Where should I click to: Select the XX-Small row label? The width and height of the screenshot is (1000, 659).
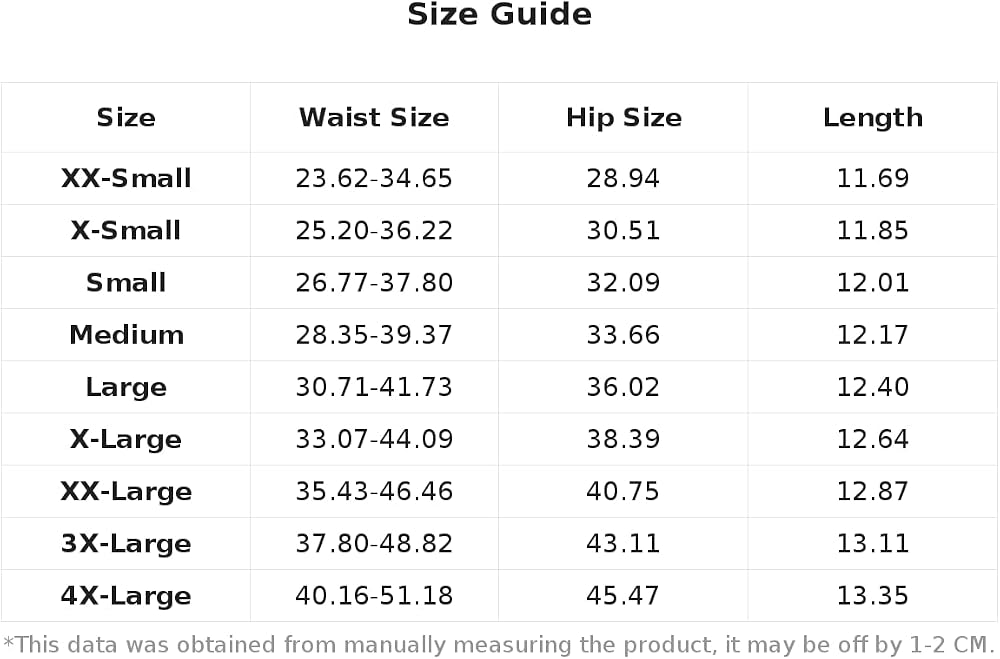tap(126, 178)
